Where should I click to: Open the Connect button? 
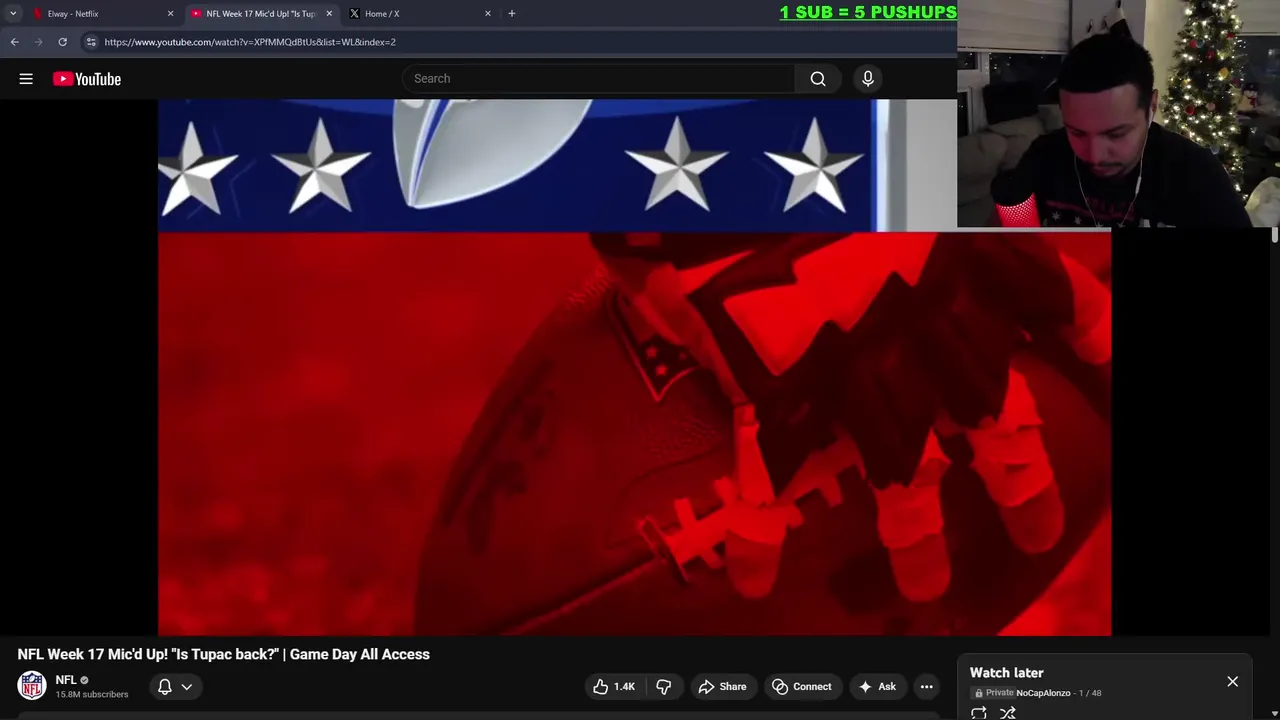point(802,687)
